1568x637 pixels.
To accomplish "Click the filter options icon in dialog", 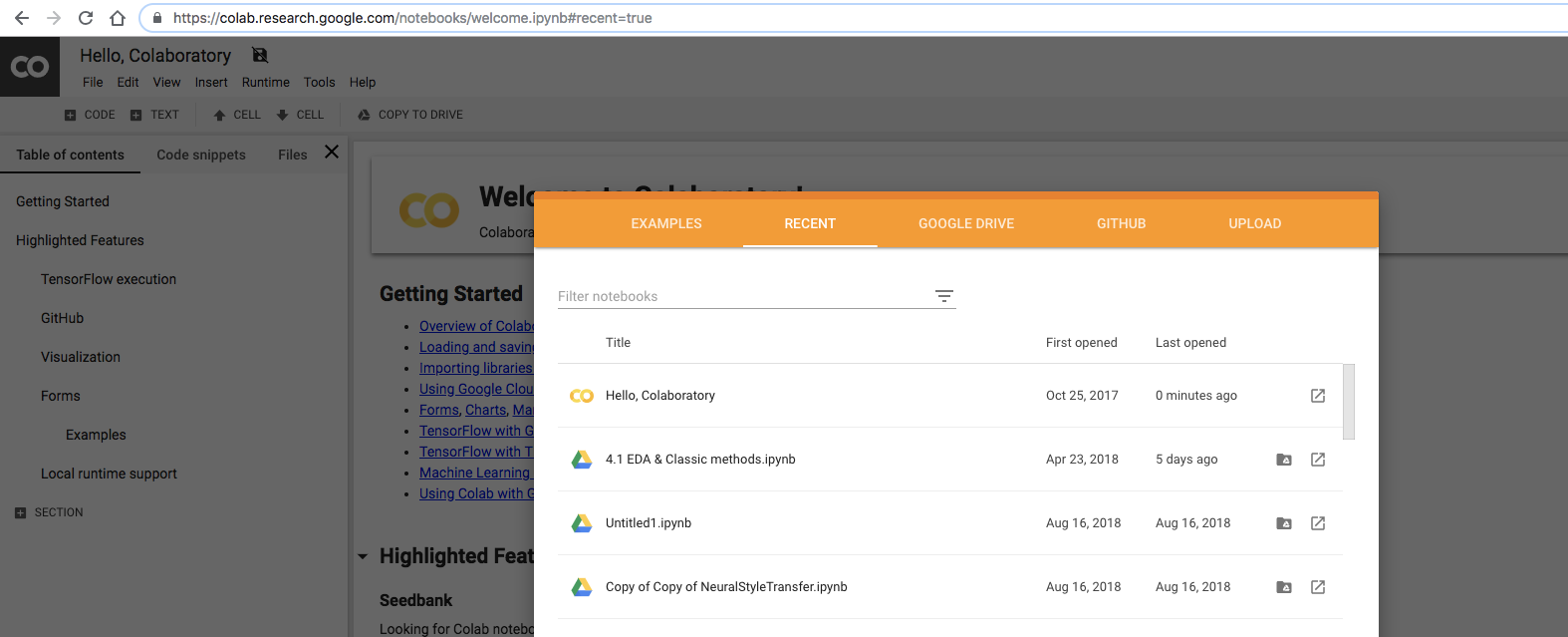I will [x=944, y=296].
